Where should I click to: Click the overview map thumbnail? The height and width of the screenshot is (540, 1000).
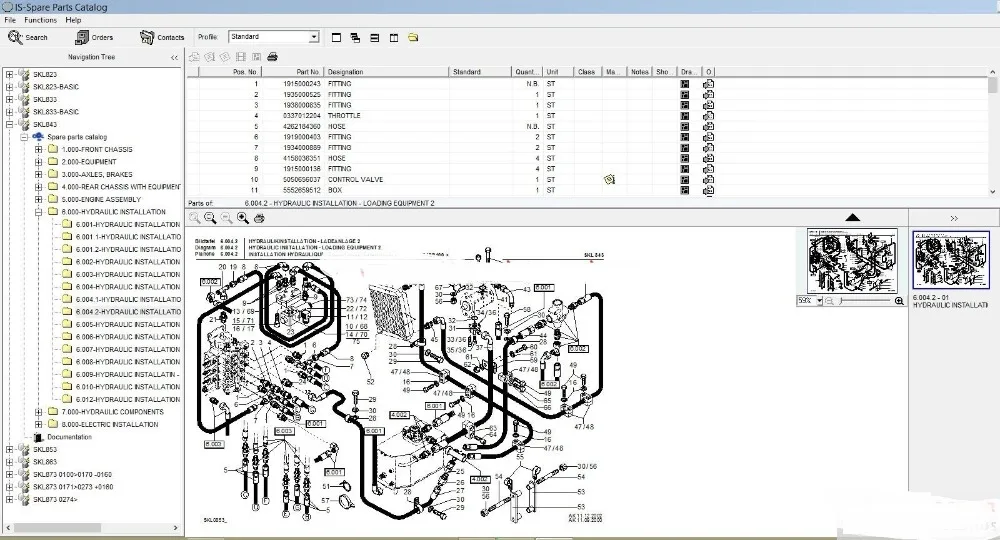pyautogui.click(x=852, y=261)
